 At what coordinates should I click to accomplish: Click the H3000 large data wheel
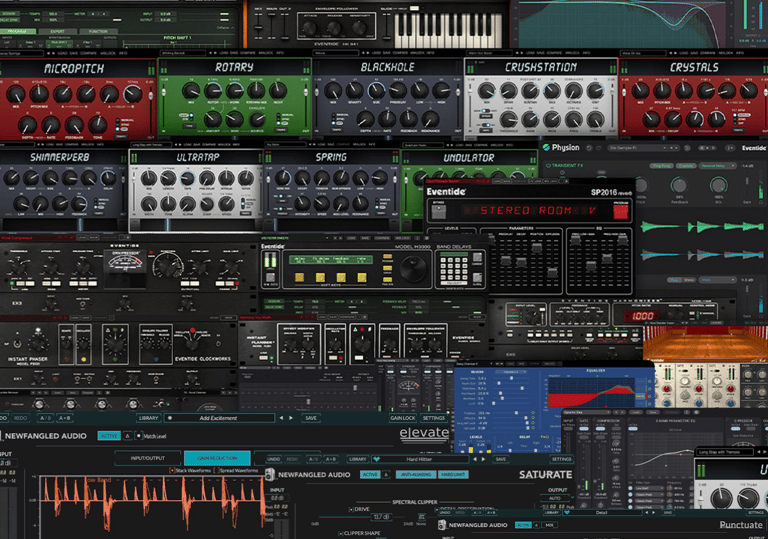tap(414, 268)
